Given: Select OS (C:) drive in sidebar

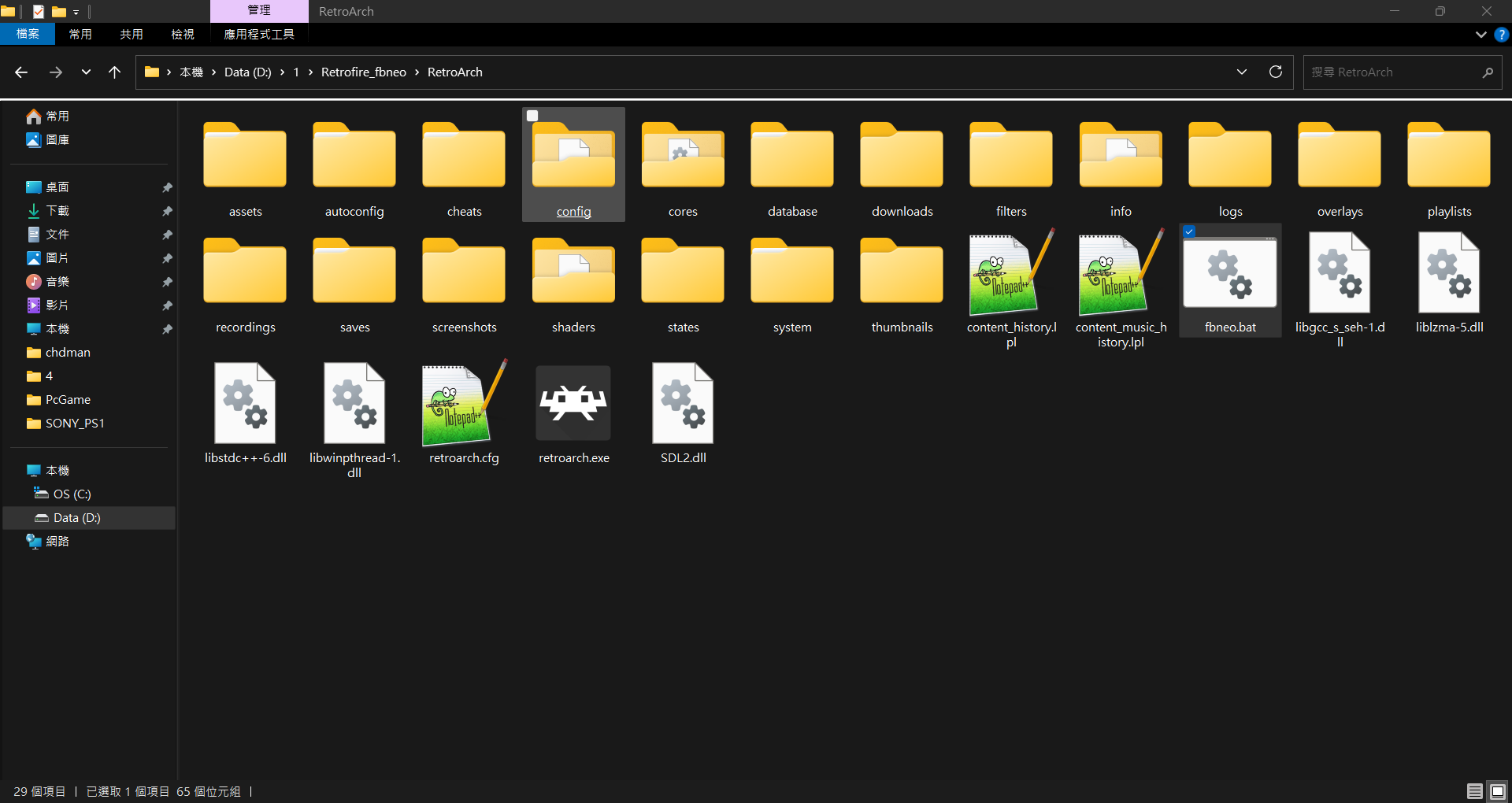Looking at the screenshot, I should [x=72, y=494].
